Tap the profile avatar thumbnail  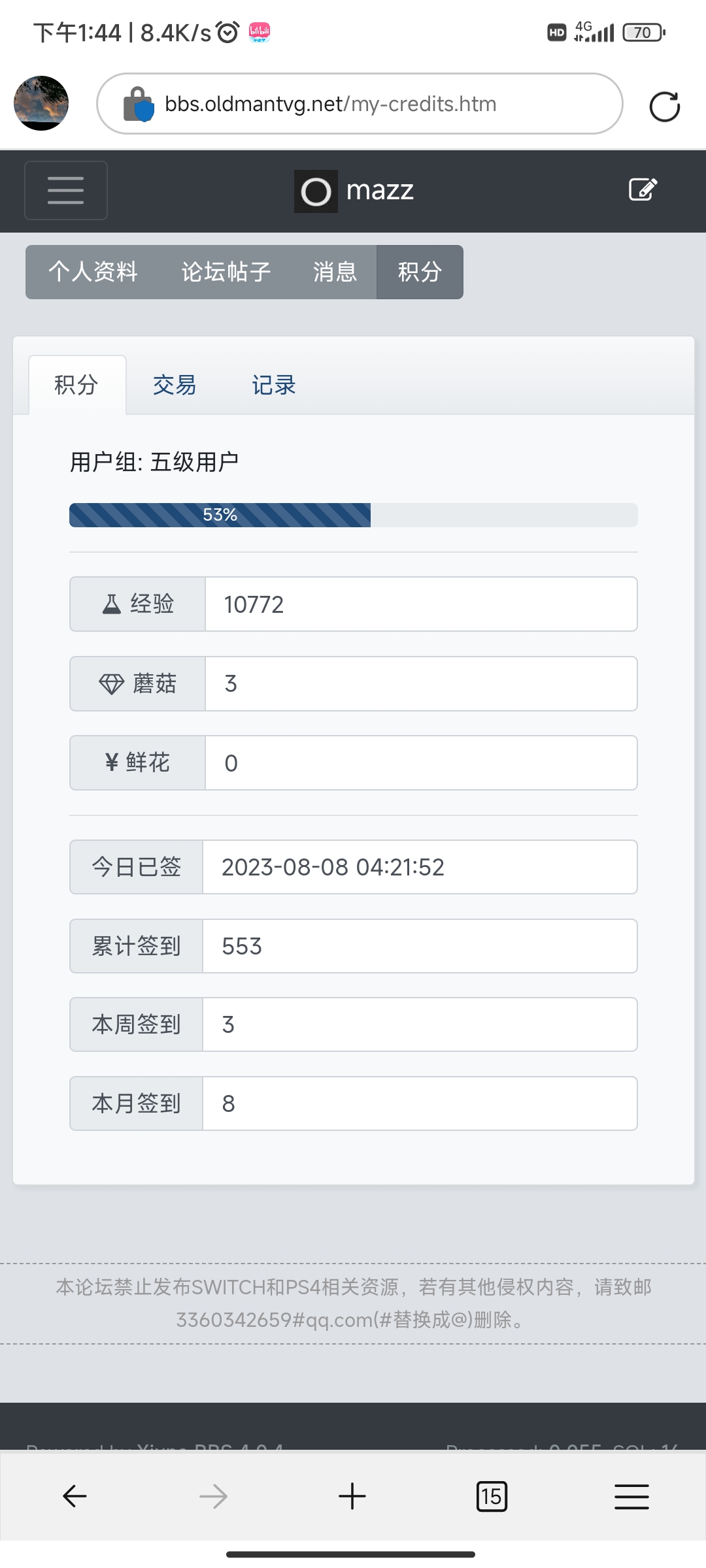tap(41, 103)
